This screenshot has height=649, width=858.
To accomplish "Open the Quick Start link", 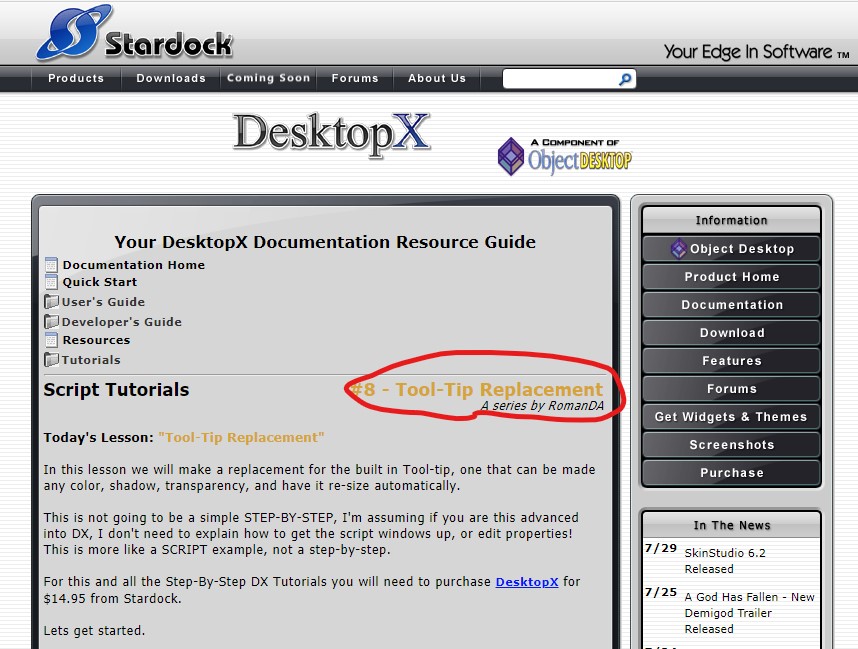I will tap(100, 282).
